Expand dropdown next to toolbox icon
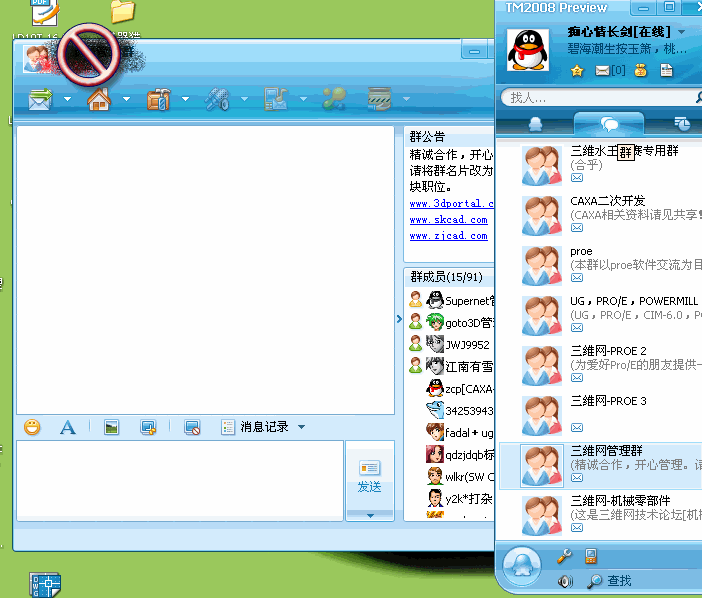 tap(185, 99)
